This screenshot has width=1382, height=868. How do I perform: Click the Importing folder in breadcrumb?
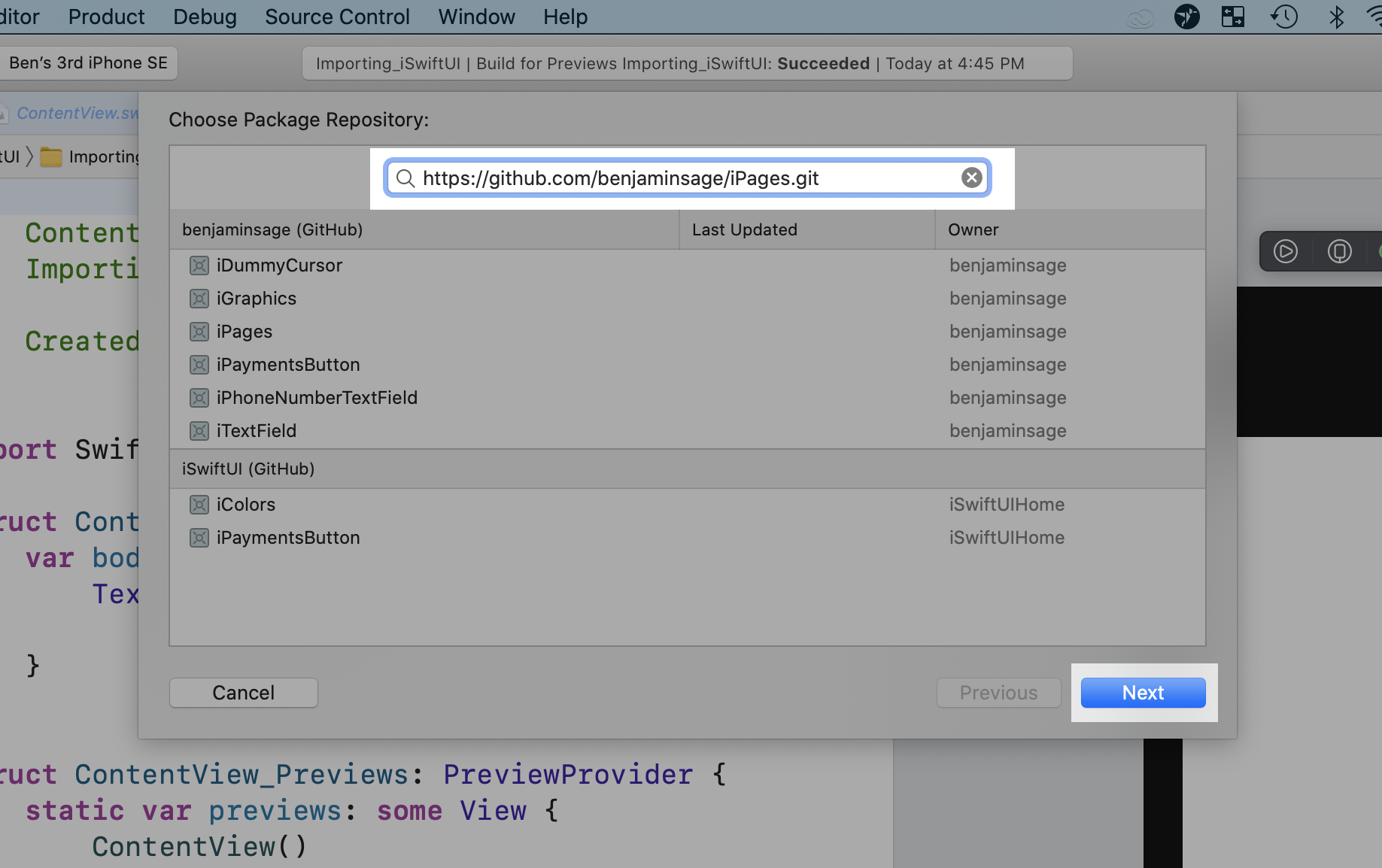tap(90, 156)
